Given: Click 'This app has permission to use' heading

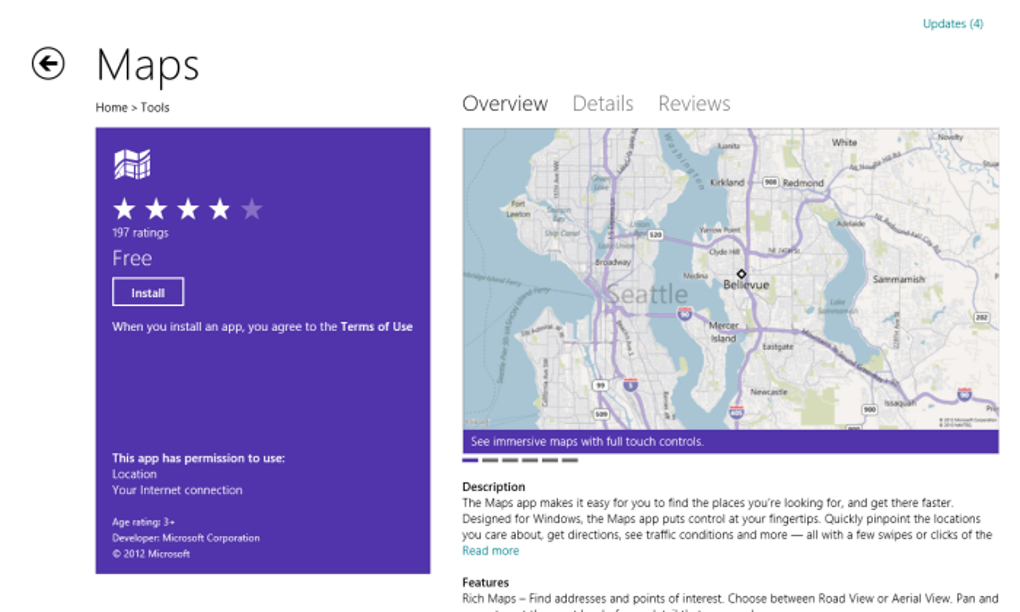Looking at the screenshot, I should [198, 458].
